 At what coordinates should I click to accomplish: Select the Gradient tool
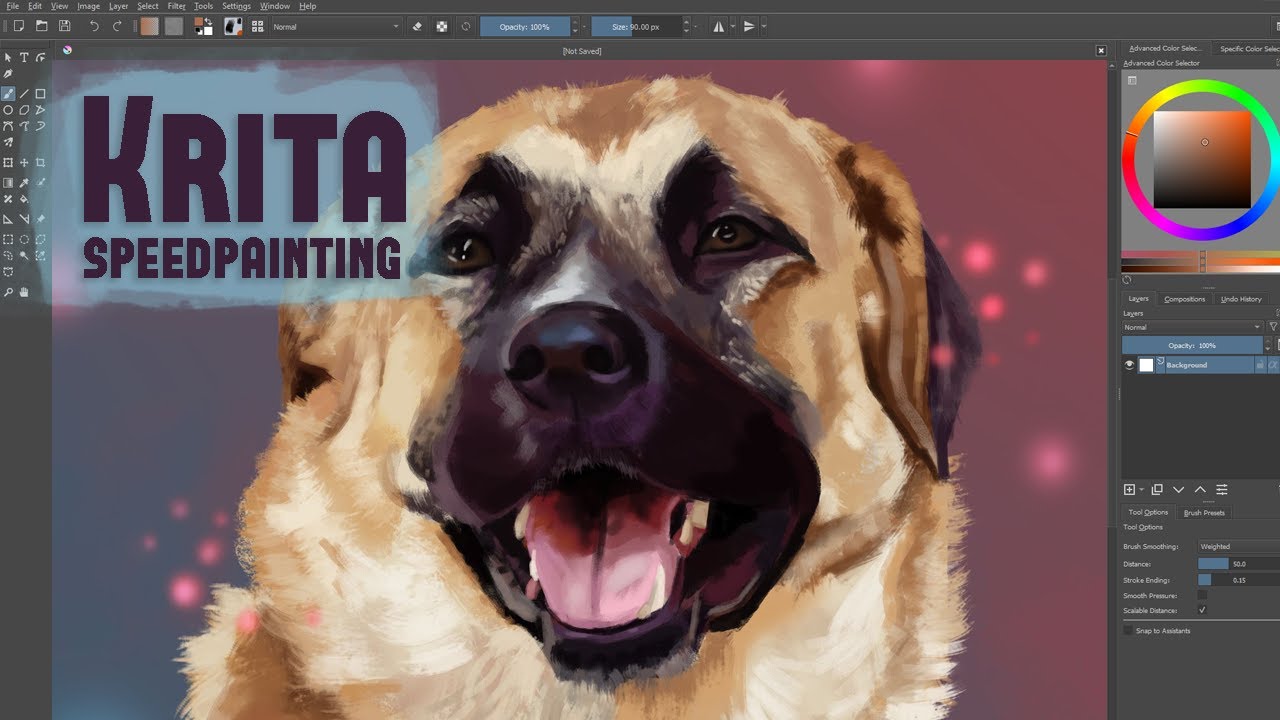(8, 183)
